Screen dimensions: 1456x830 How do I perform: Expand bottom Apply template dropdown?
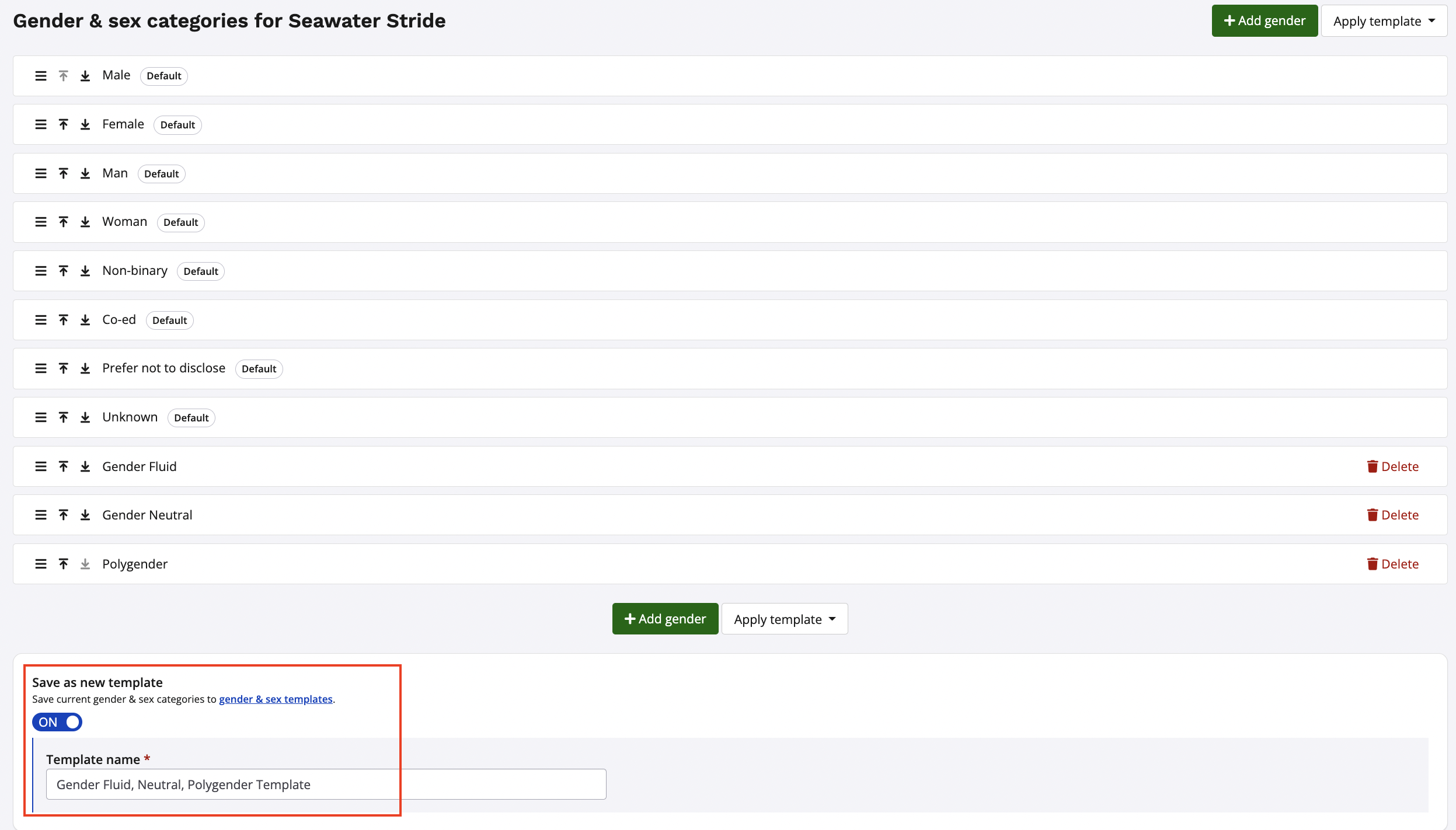(x=784, y=619)
